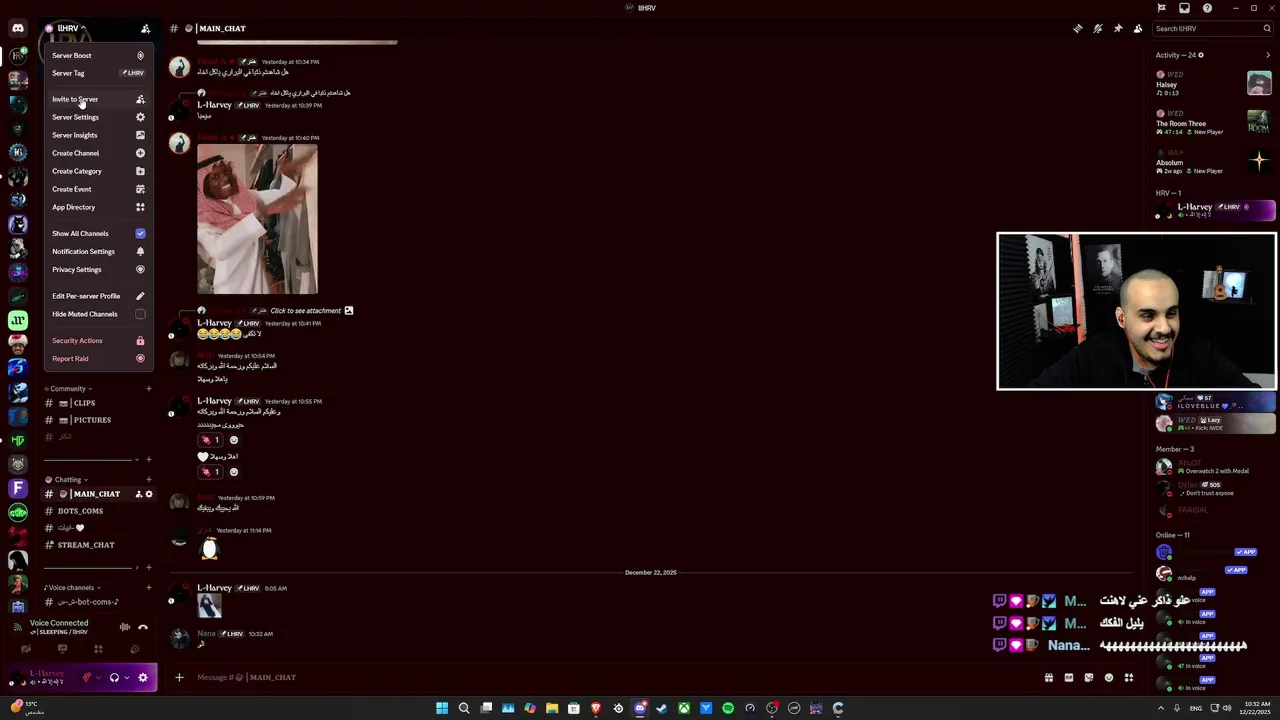
Task: Open the BOTS_COMS channel
Action: tap(98, 511)
